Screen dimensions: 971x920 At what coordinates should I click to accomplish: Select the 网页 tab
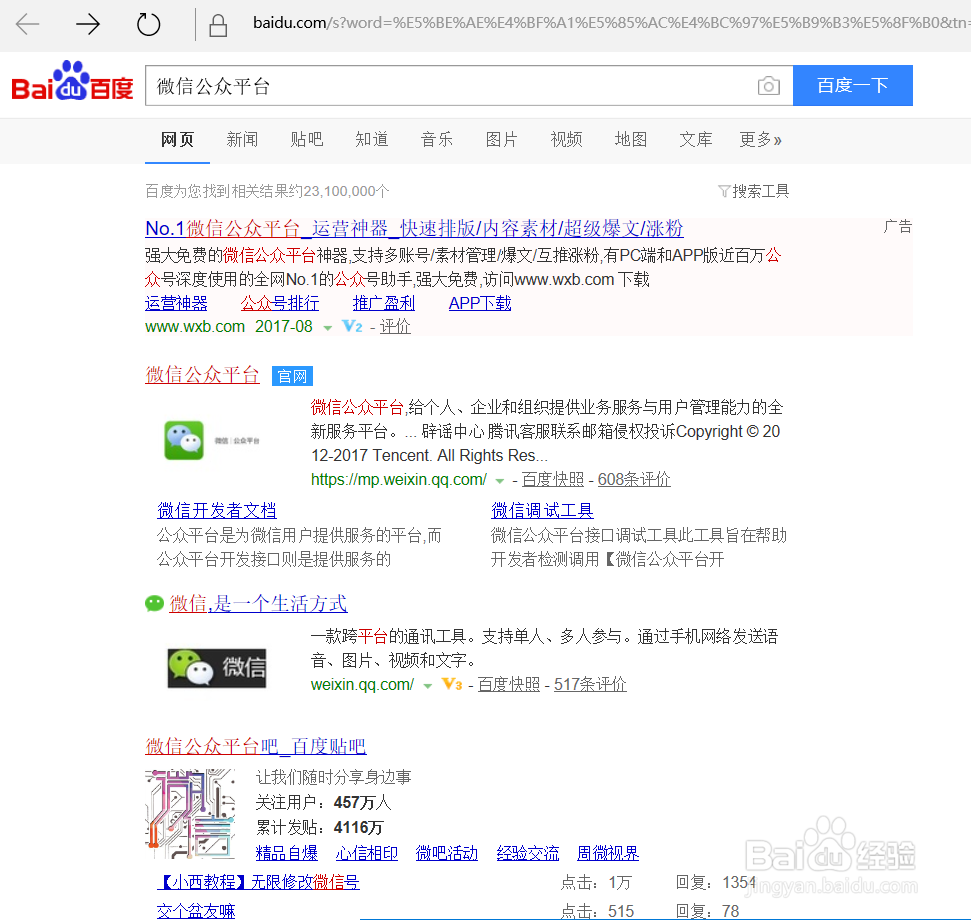177,139
